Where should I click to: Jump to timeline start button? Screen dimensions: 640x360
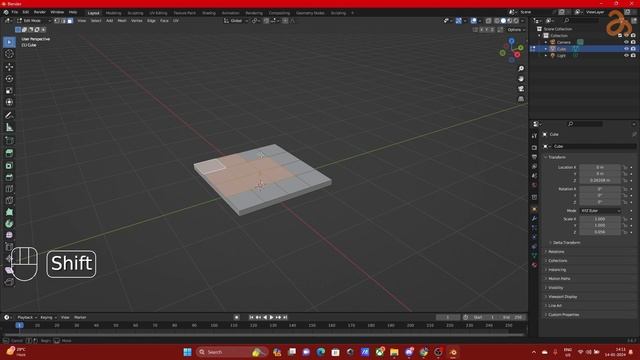coord(251,317)
